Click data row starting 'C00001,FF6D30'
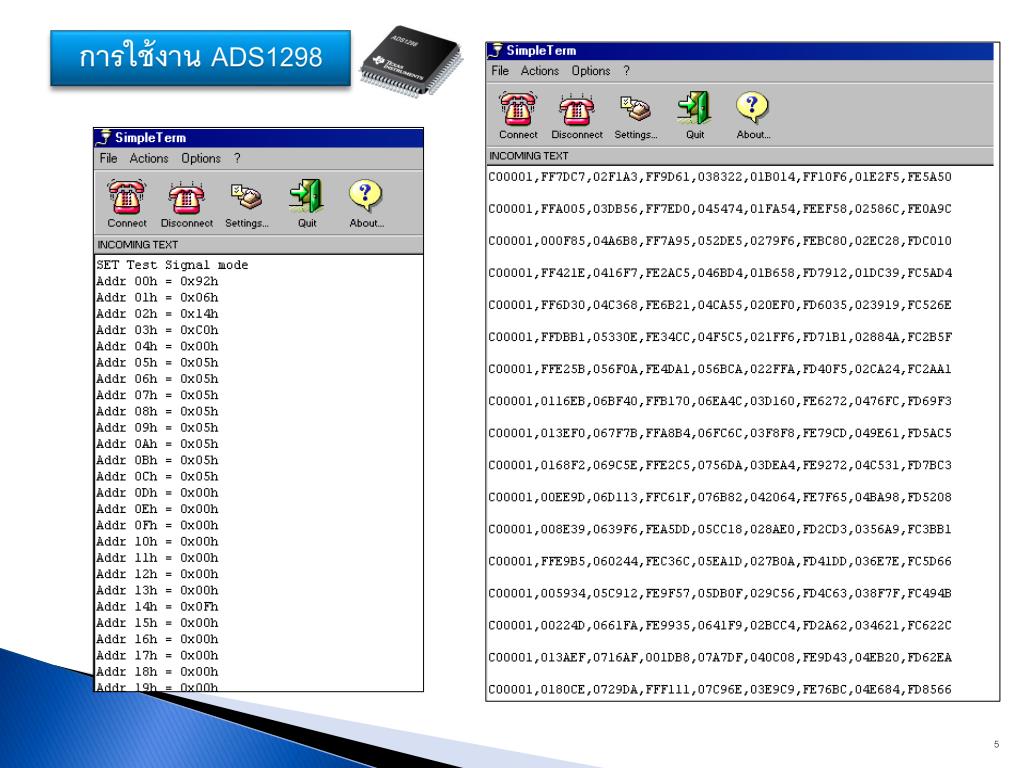 [720, 304]
